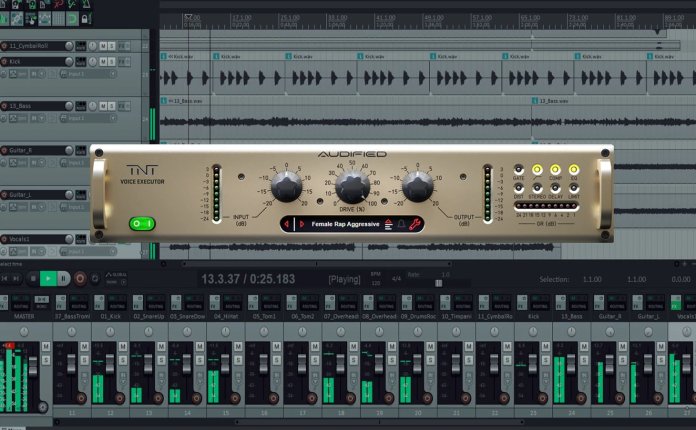Arm the Vocals1 track for recording
This screenshot has width=696, height=430.
click(4, 239)
